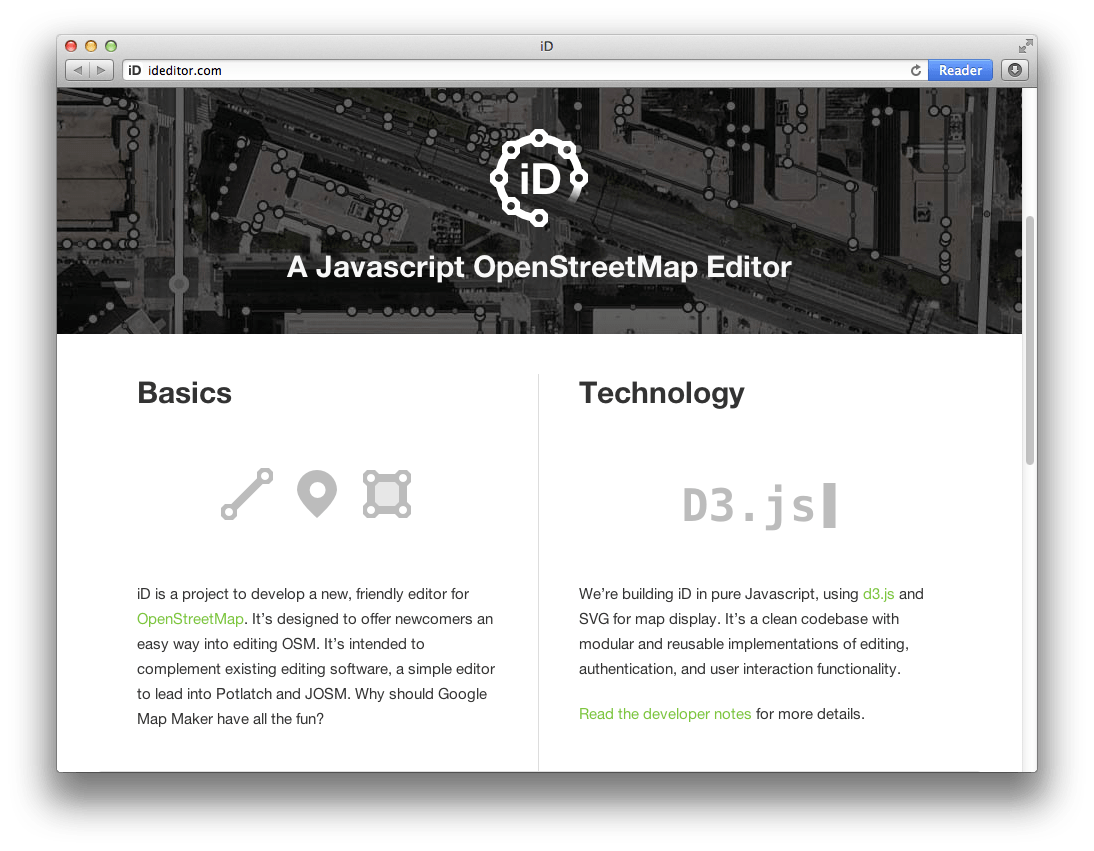Click the map pin point icon under Basics

pyautogui.click(x=317, y=494)
